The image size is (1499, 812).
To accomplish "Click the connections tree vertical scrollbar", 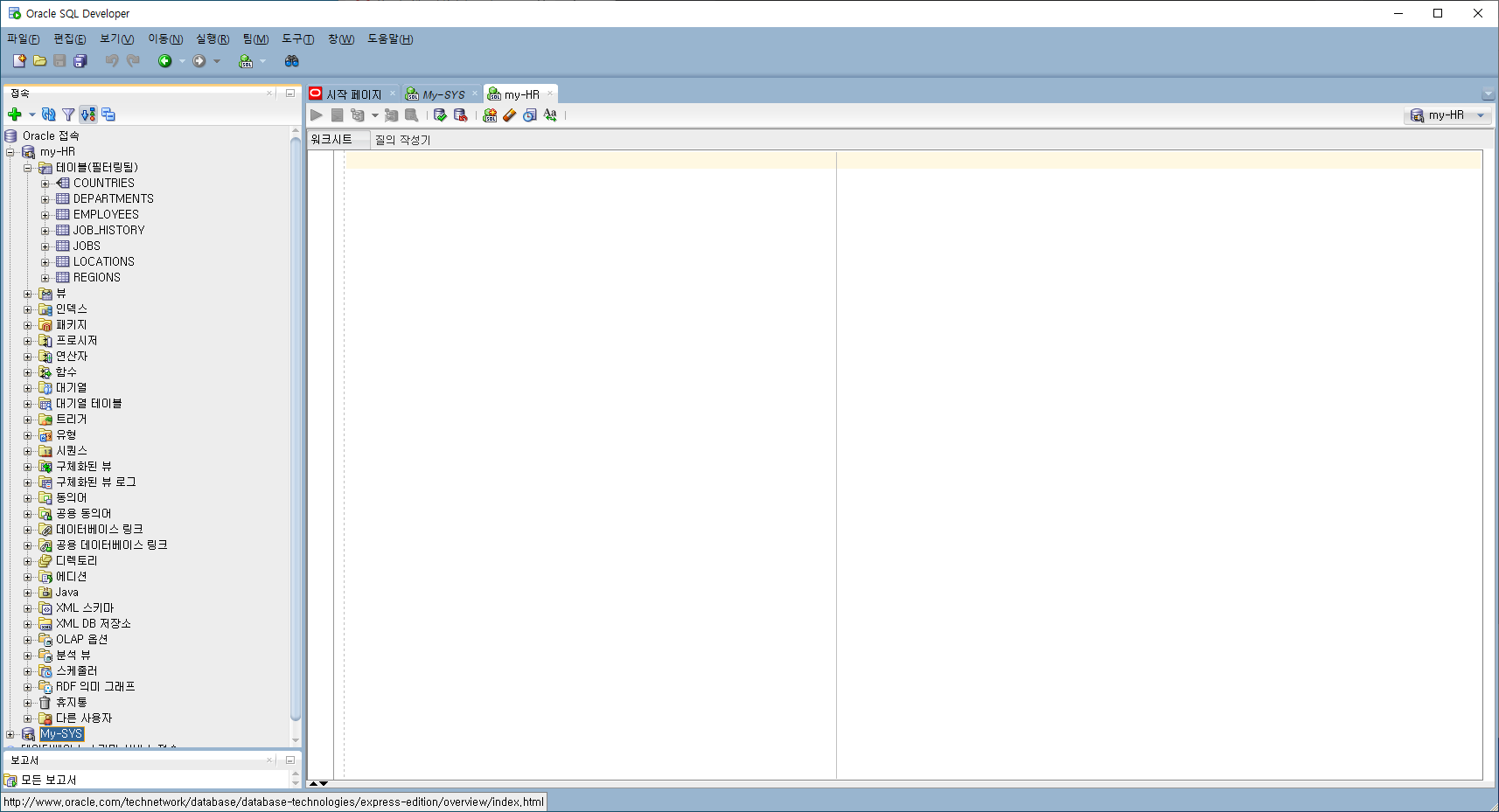I will 296,428.
